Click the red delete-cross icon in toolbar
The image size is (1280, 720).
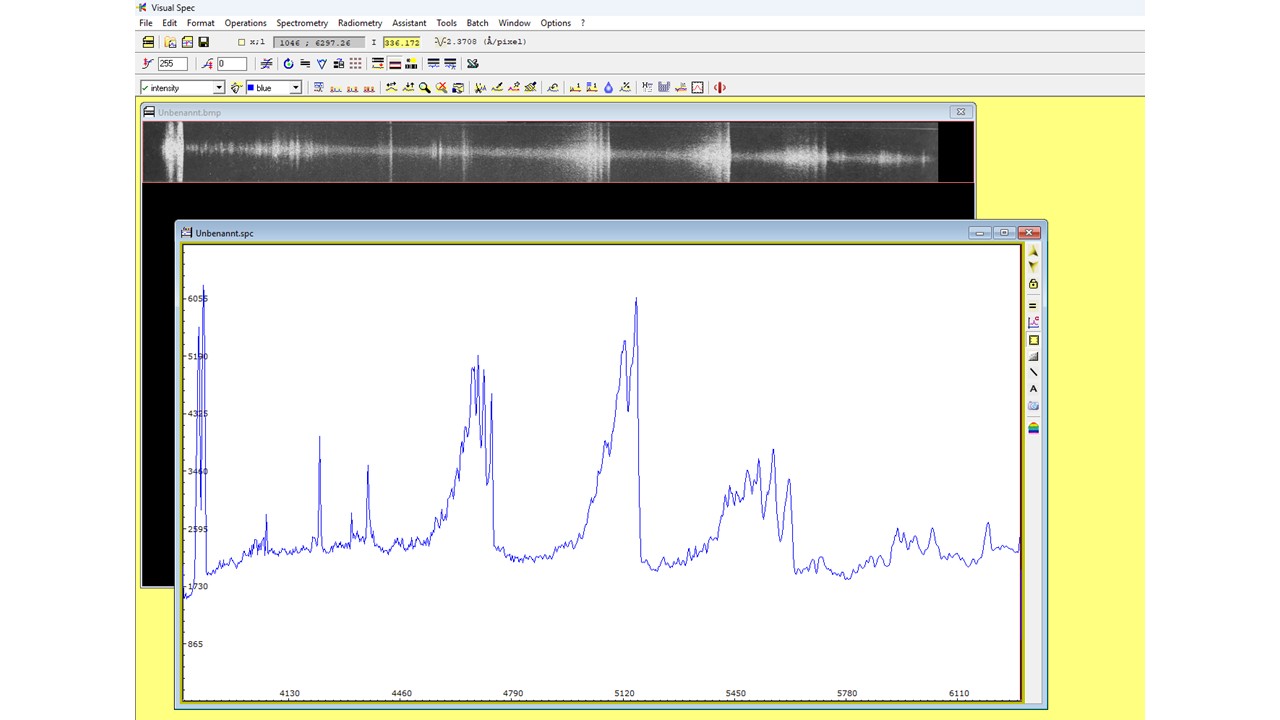(x=441, y=88)
